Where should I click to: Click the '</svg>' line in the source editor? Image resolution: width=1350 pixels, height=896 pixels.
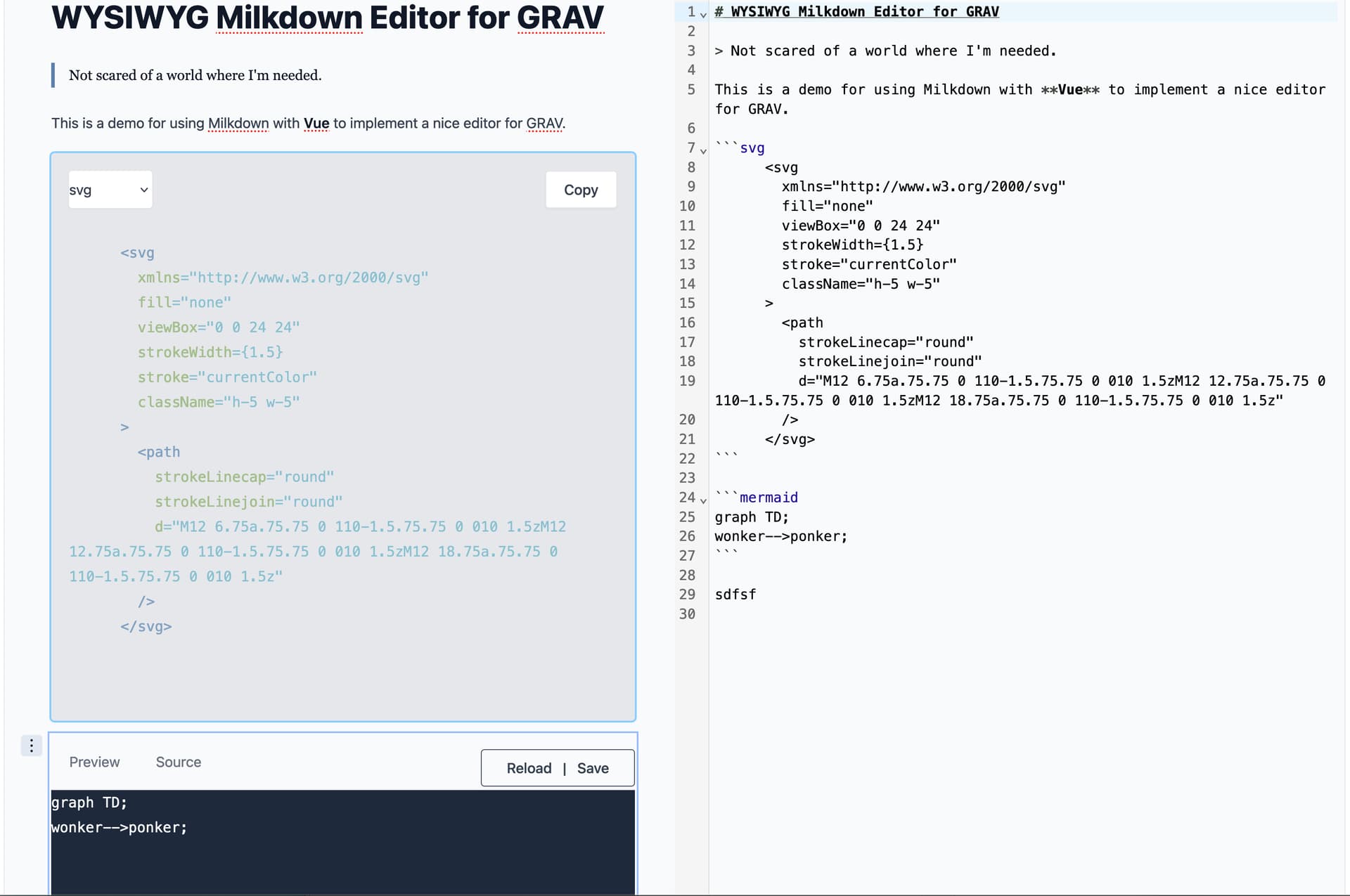click(x=790, y=440)
